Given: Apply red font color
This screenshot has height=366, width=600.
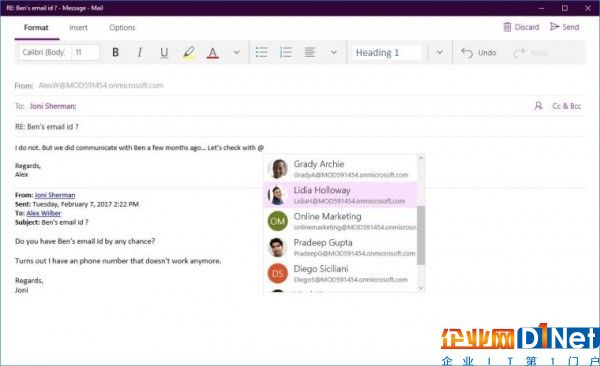Looking at the screenshot, I should click(x=213, y=52).
